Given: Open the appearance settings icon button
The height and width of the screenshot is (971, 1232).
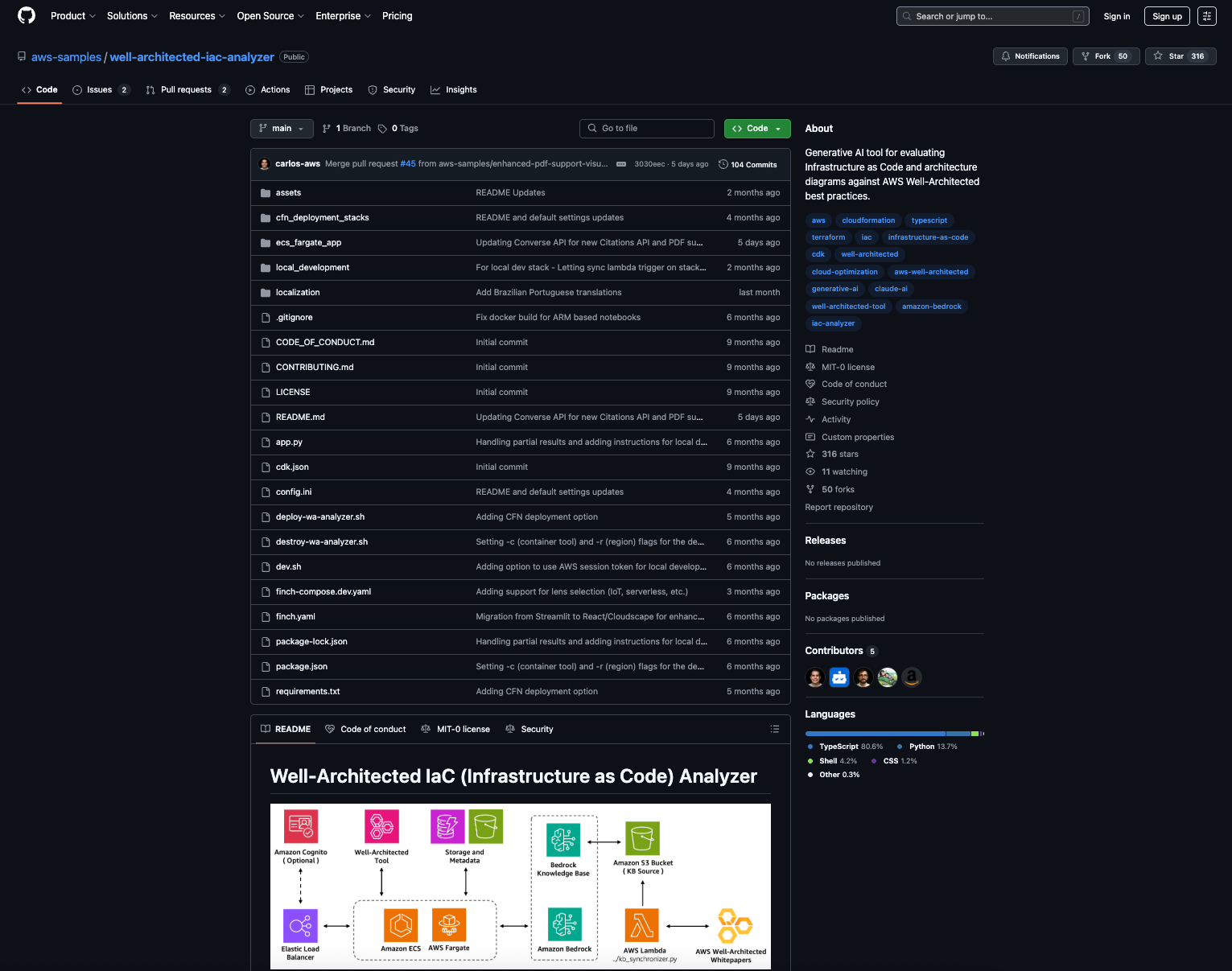Looking at the screenshot, I should [1206, 16].
